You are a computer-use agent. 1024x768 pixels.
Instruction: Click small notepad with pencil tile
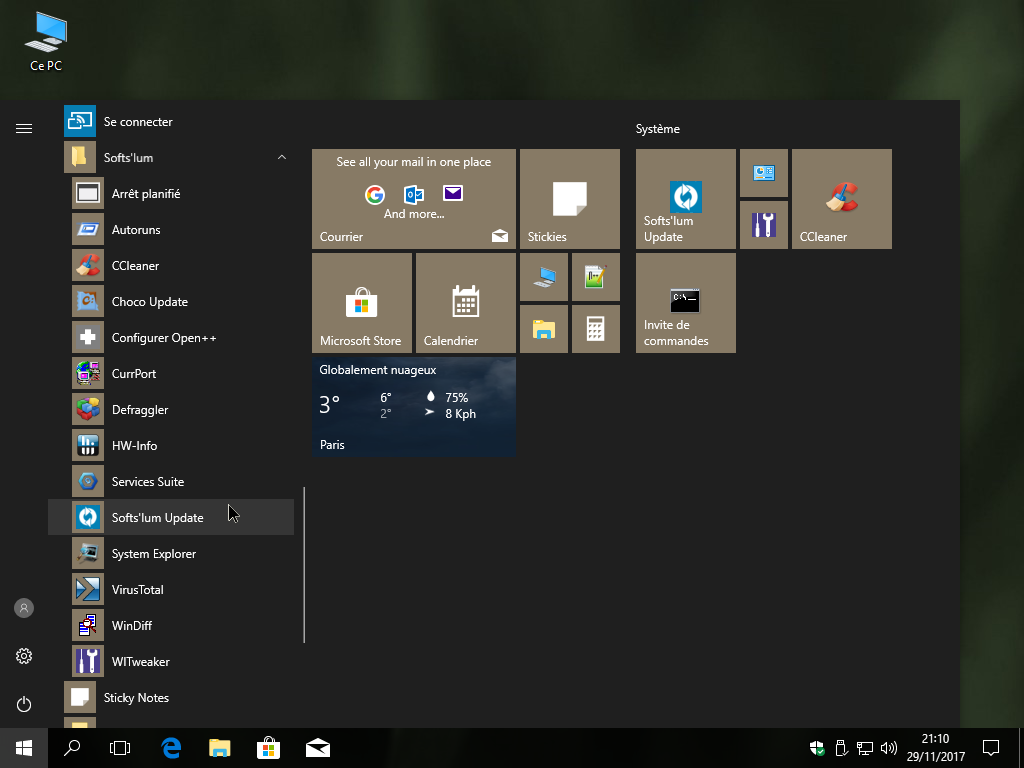(596, 277)
